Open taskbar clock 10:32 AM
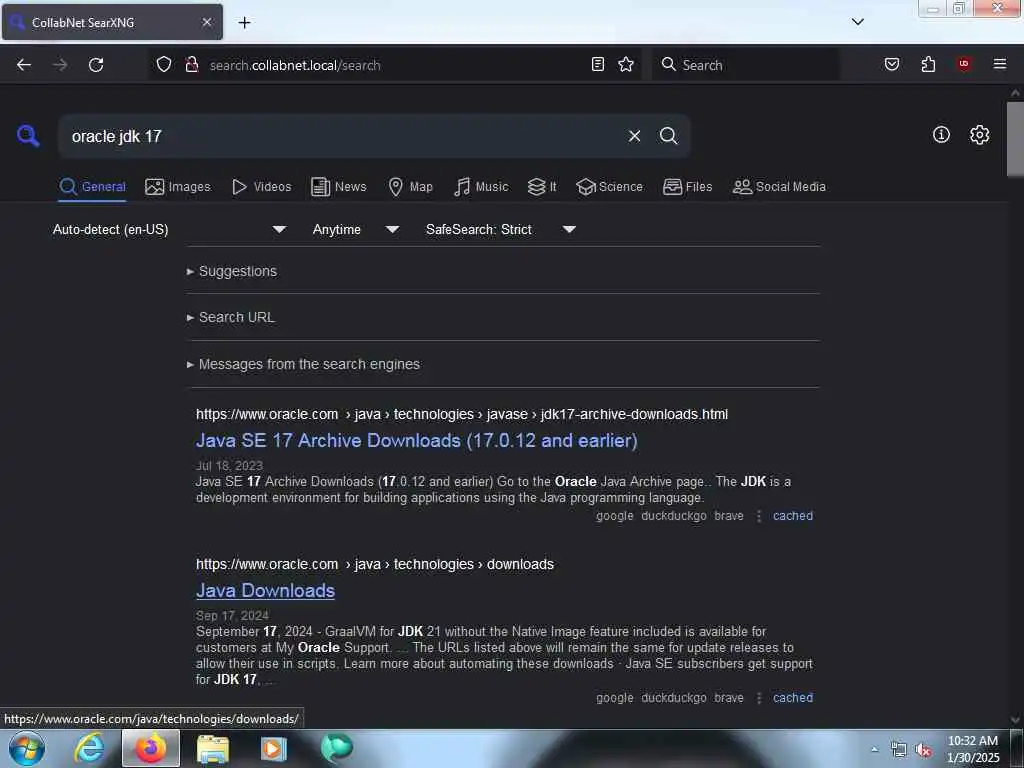 972,749
